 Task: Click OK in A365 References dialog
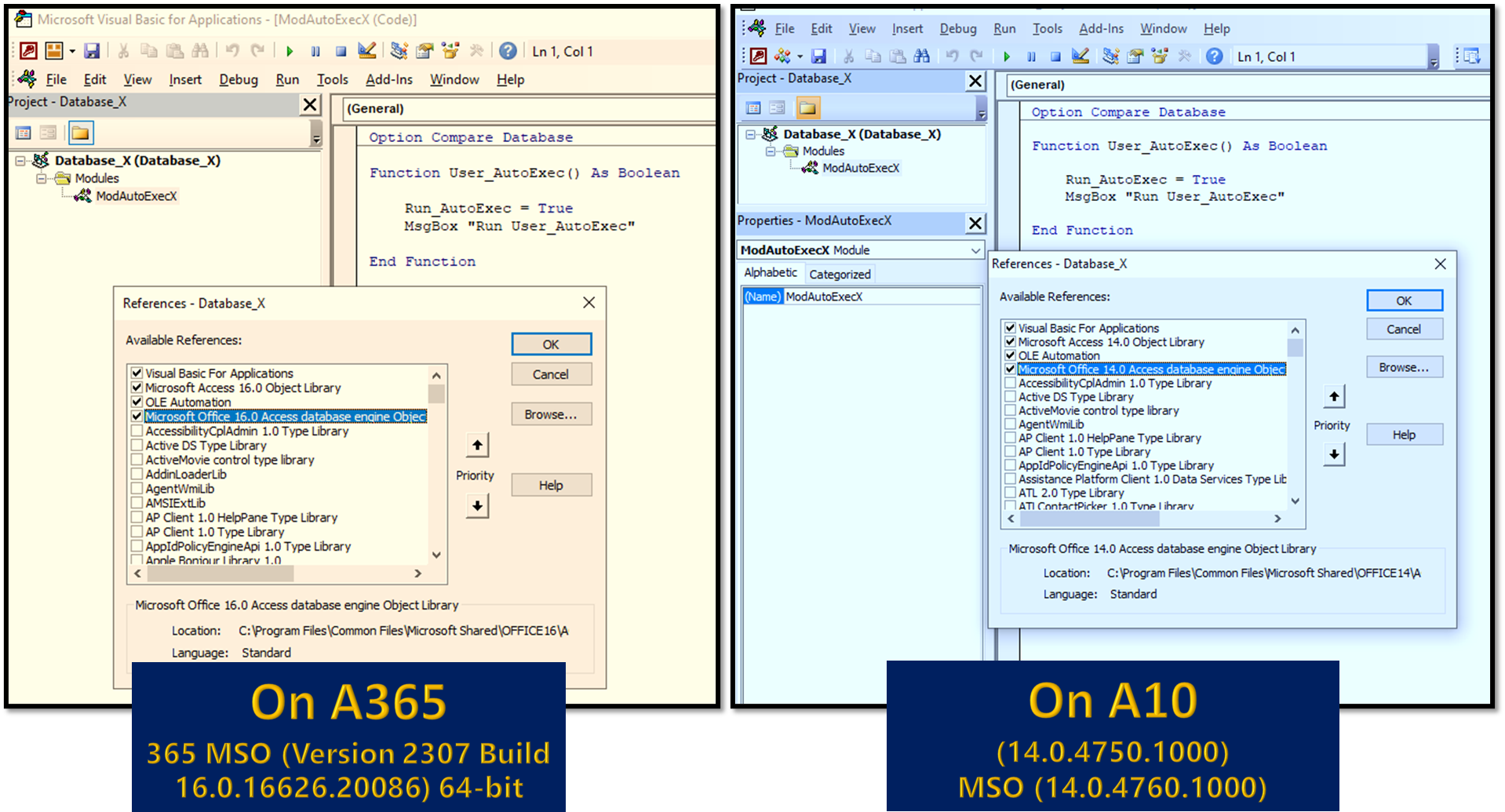click(x=551, y=344)
